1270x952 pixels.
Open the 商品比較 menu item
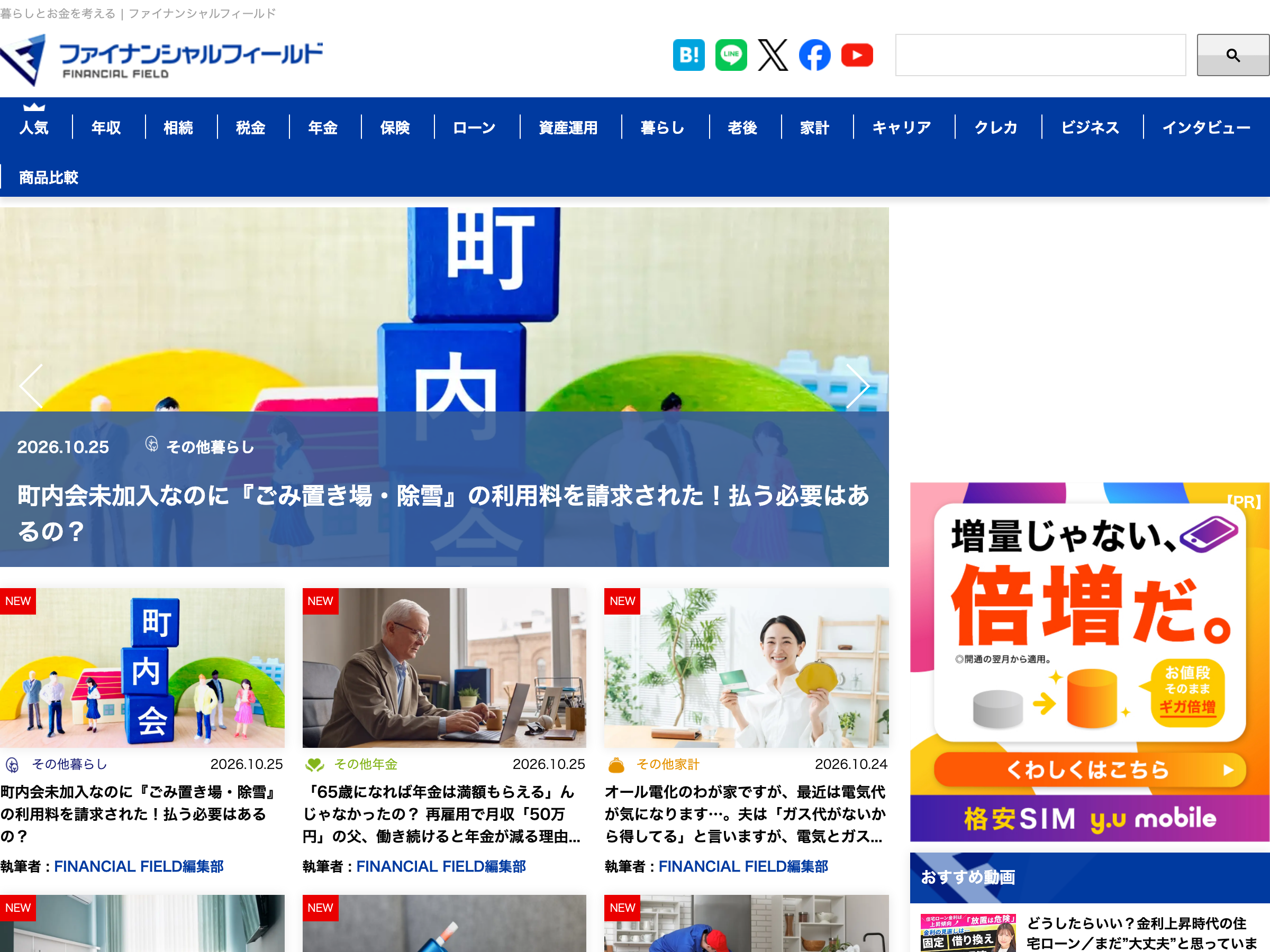tap(49, 177)
